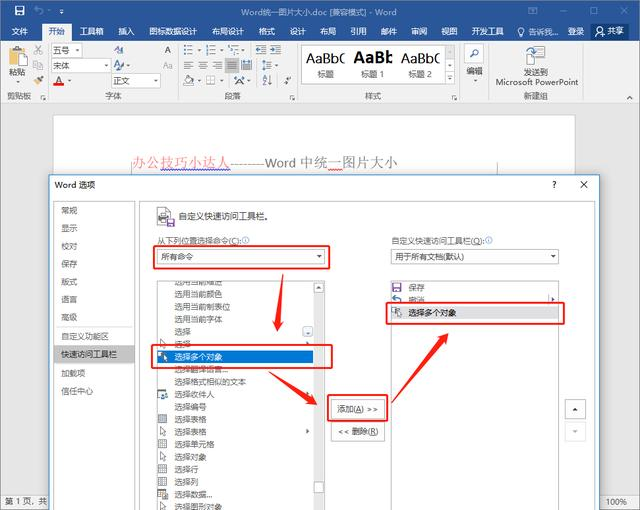
Task: Click the font color A swatch
Action: [x=59, y=81]
